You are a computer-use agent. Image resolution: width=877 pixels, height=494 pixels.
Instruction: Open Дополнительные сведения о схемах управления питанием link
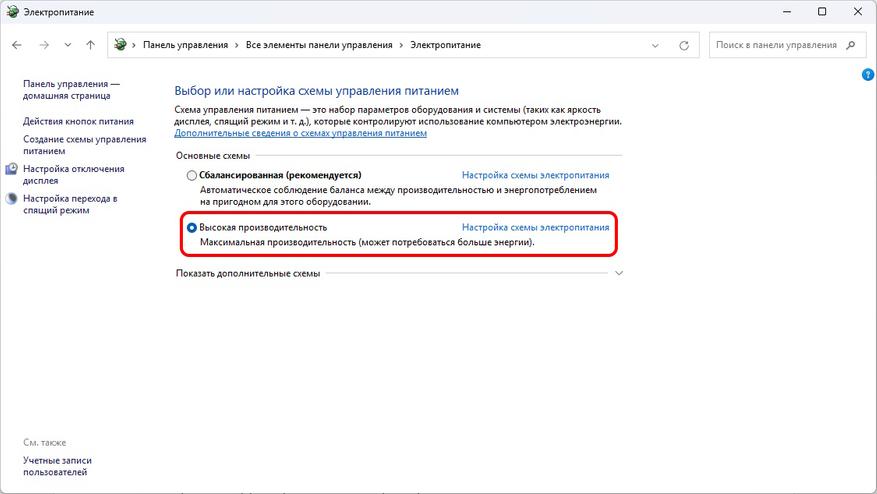coord(300,133)
